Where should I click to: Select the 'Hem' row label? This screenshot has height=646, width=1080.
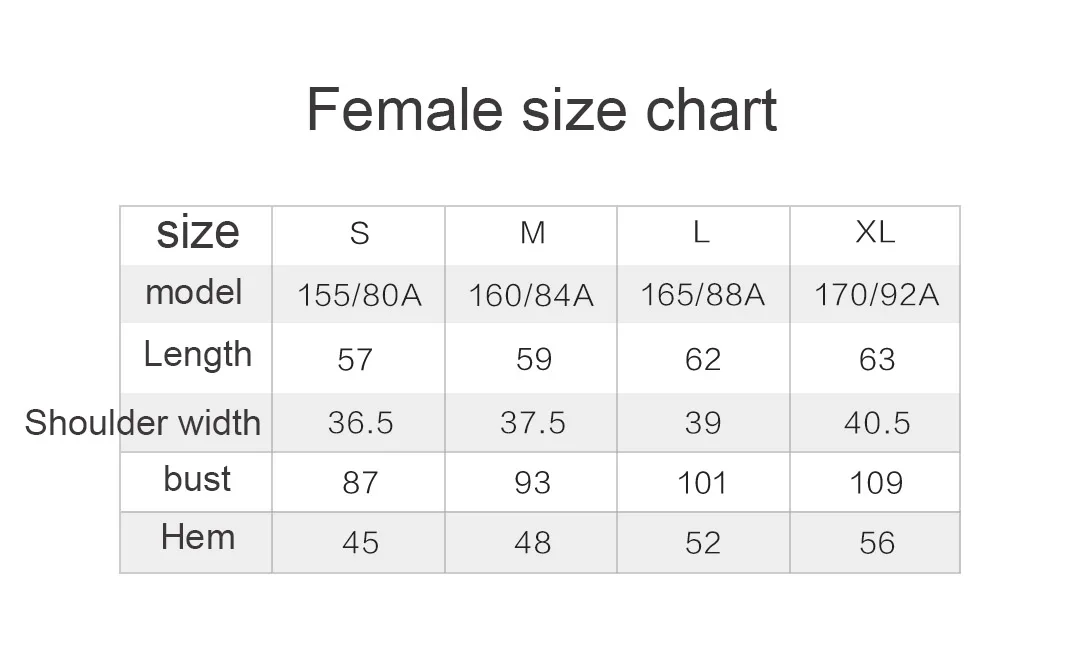tap(198, 537)
